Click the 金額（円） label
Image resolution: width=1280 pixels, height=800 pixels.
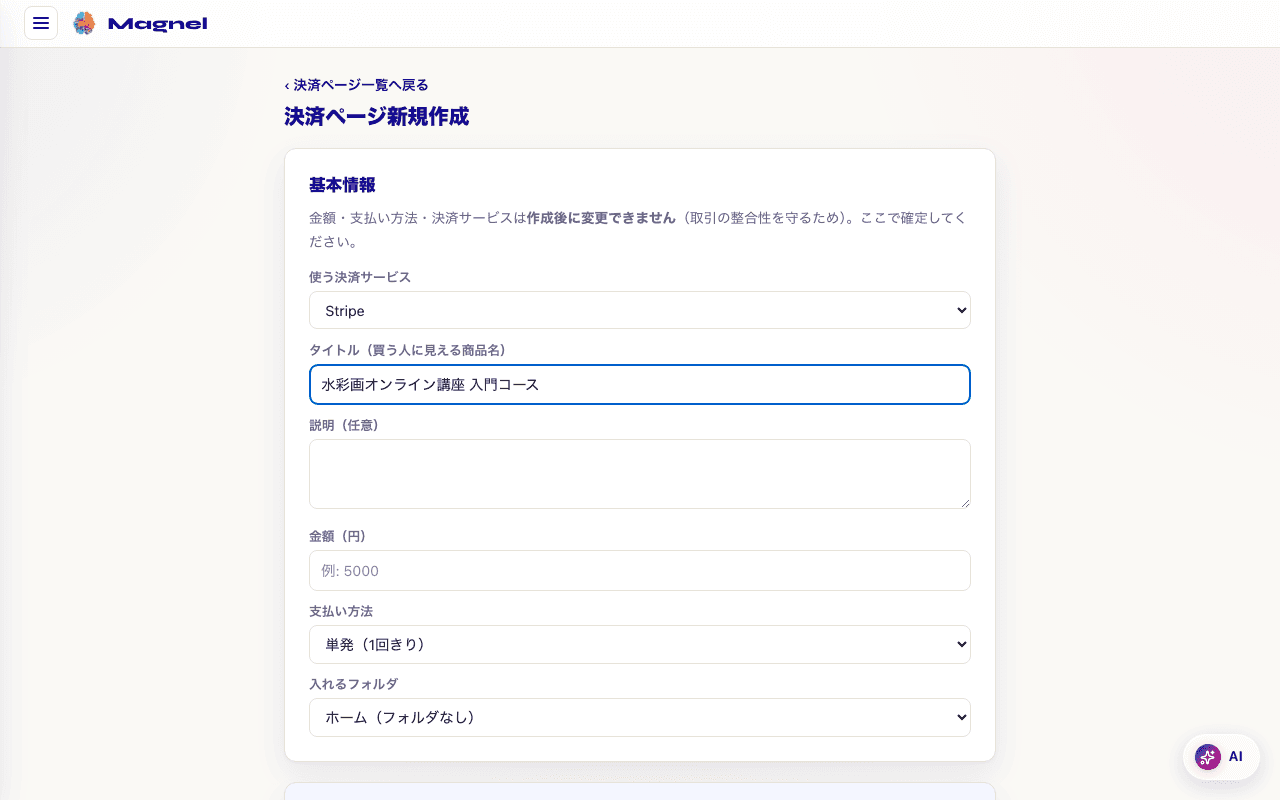tap(338, 536)
